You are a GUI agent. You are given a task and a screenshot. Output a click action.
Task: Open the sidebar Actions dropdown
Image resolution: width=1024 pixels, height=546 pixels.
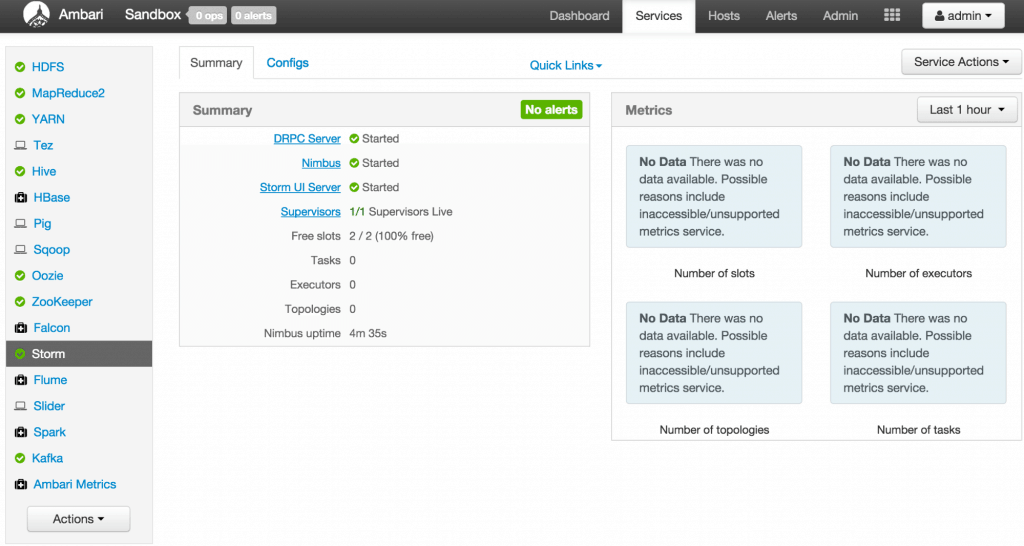tap(78, 519)
